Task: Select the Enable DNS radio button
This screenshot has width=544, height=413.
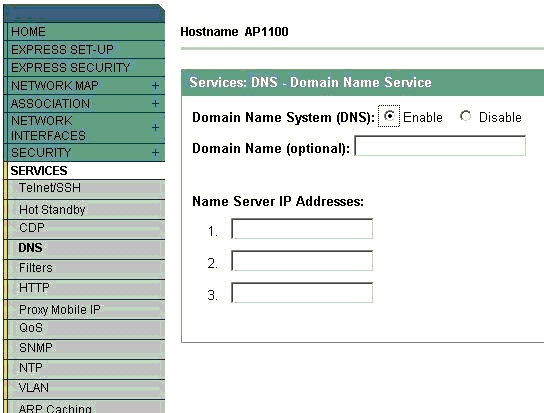Action: (390, 116)
